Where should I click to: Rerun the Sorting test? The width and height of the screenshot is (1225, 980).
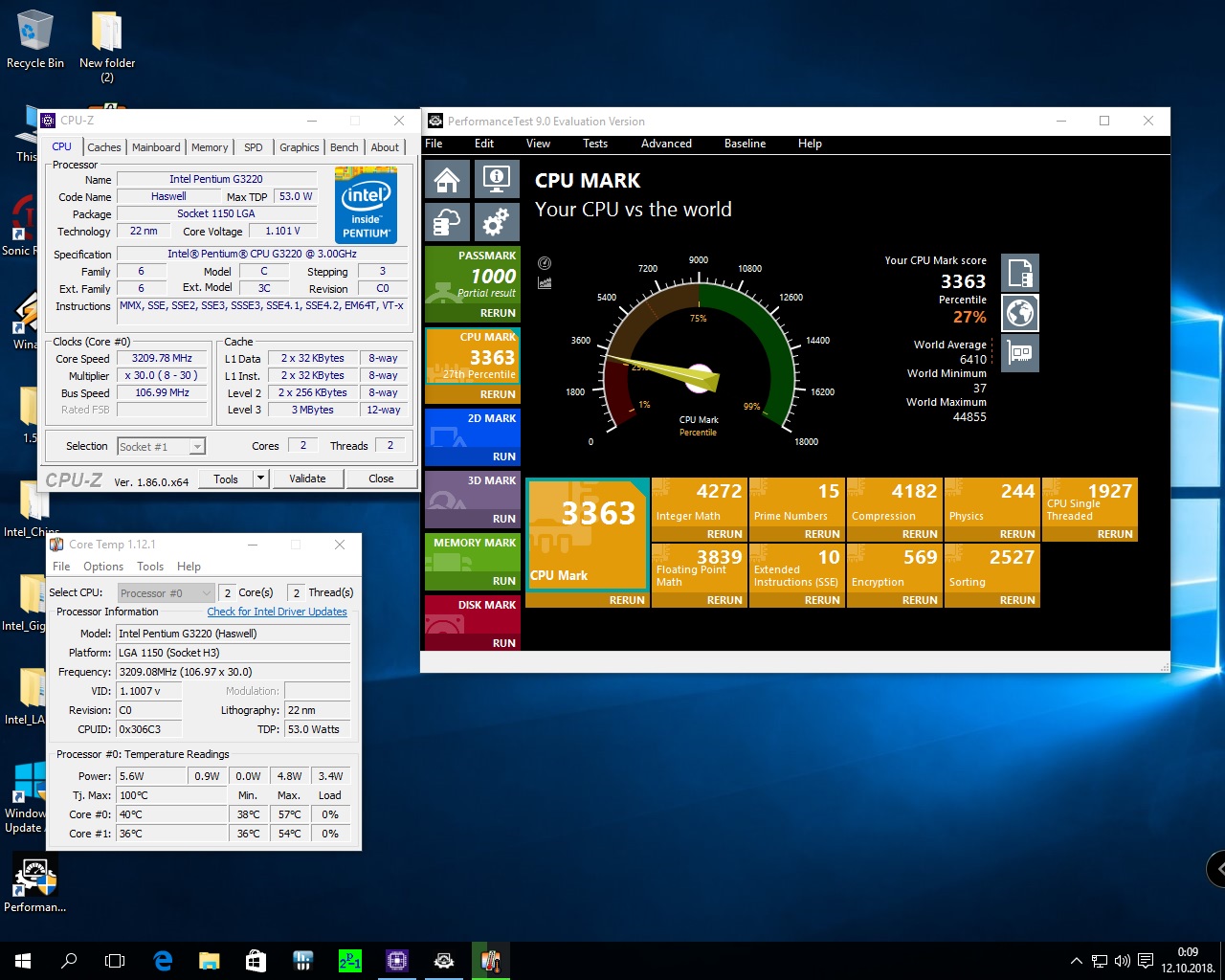coord(1017,600)
